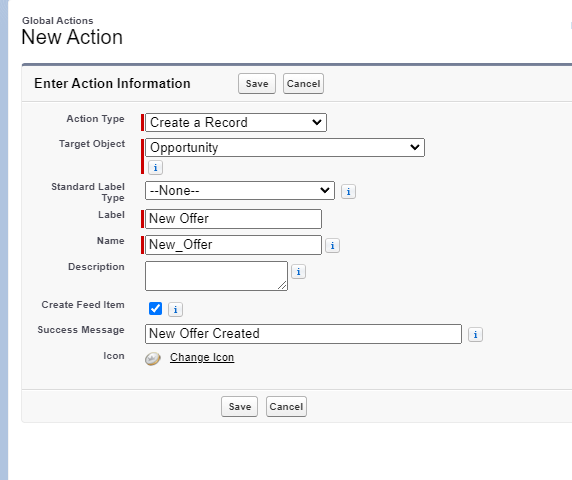Click the top Save button
The width and height of the screenshot is (572, 480).
(257, 84)
